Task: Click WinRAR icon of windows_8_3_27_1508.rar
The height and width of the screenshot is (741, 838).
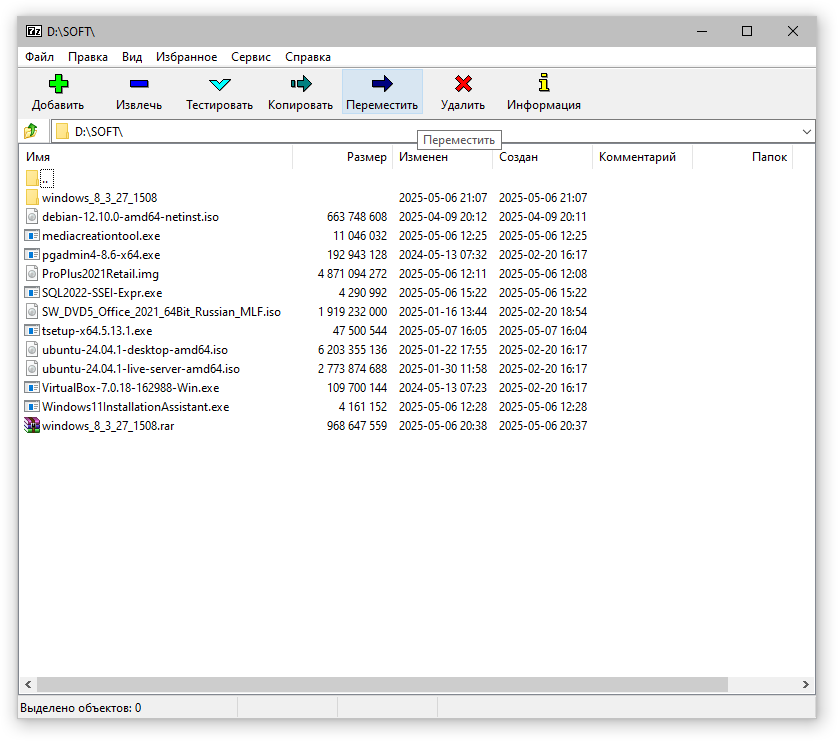Action: (32, 425)
